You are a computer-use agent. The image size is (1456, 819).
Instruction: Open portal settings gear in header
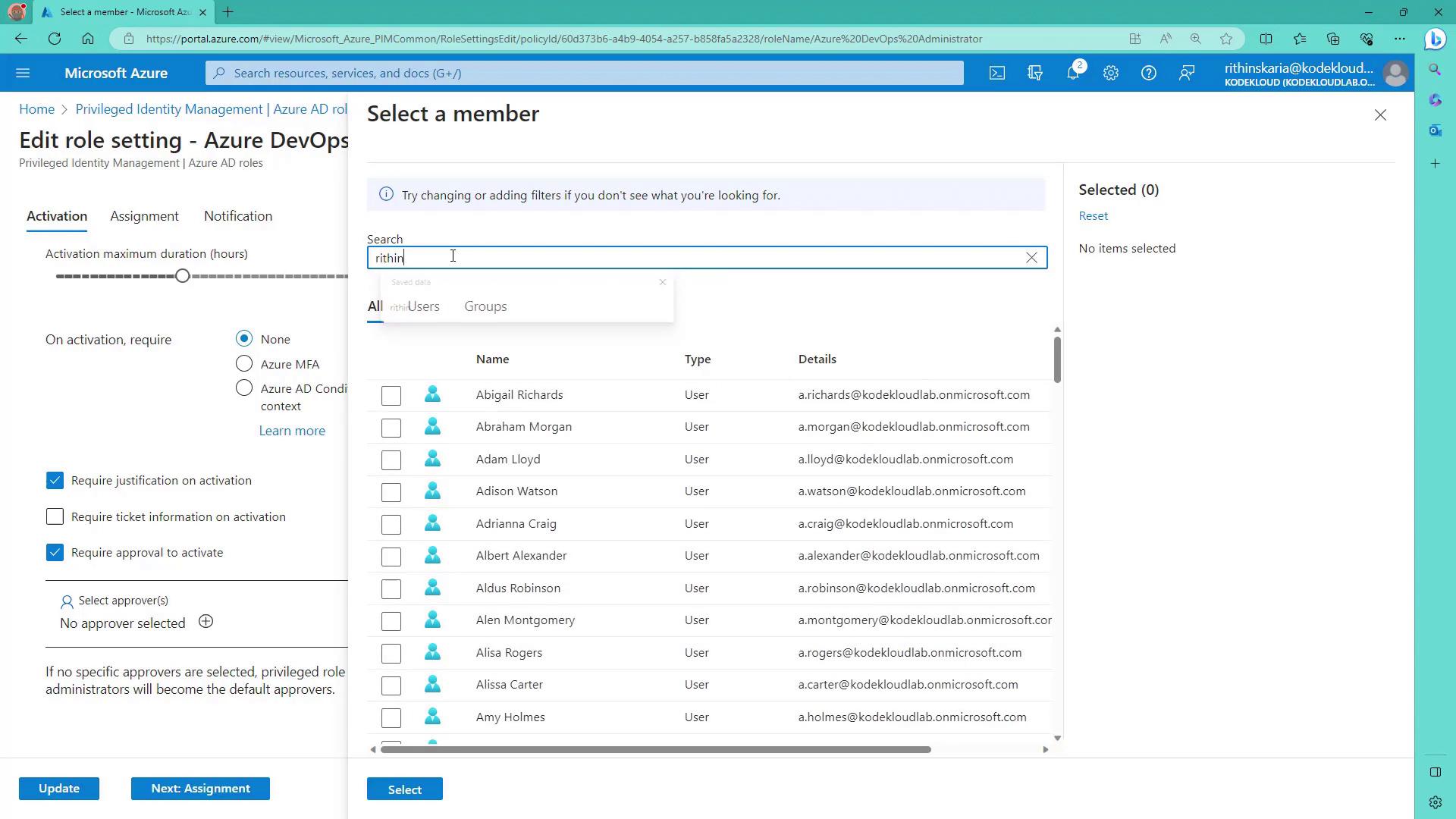pyautogui.click(x=1111, y=73)
